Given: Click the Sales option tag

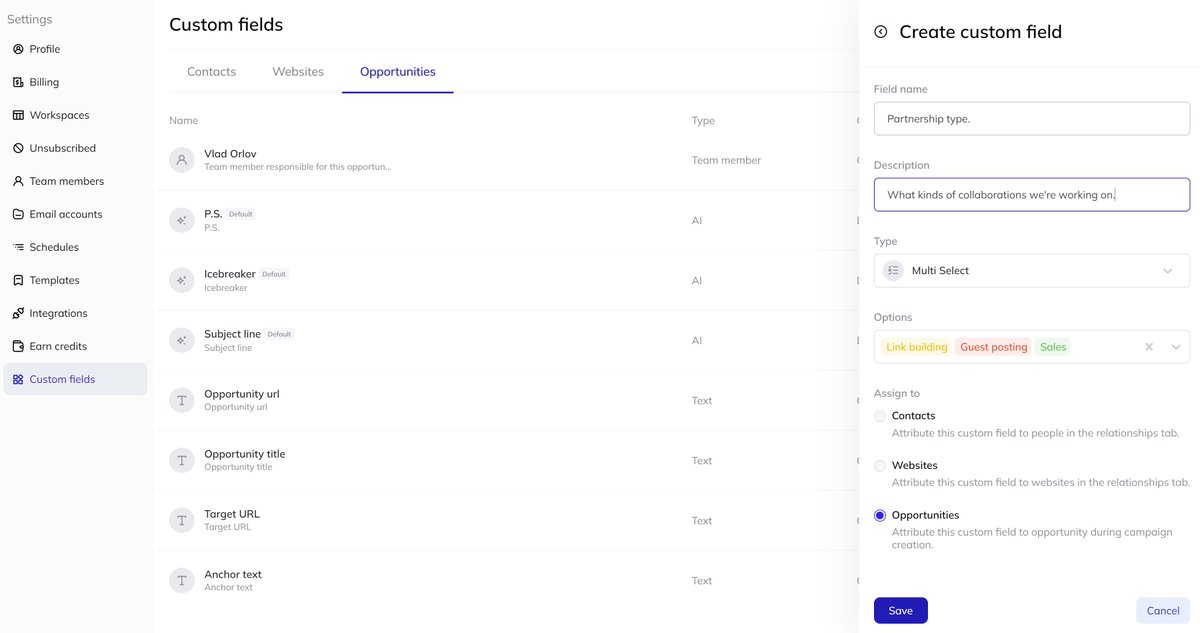Looking at the screenshot, I should pos(1053,347).
